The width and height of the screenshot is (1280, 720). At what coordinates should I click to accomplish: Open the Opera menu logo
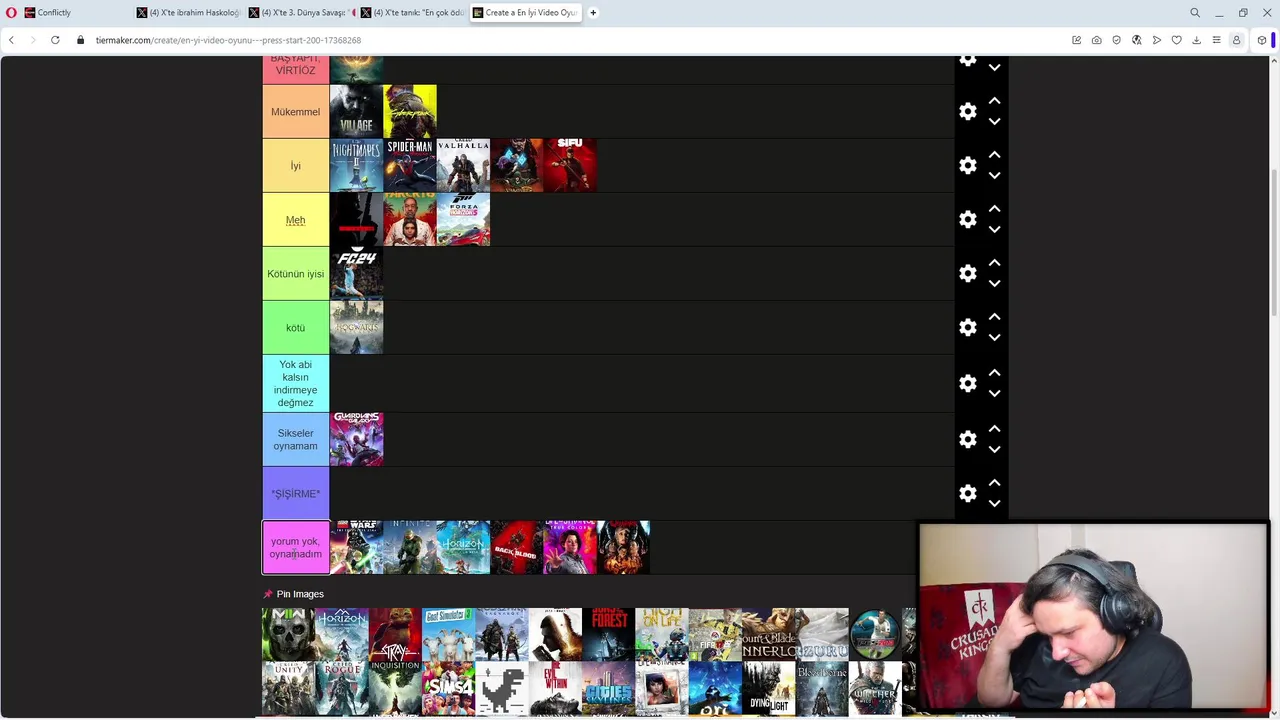(11, 13)
